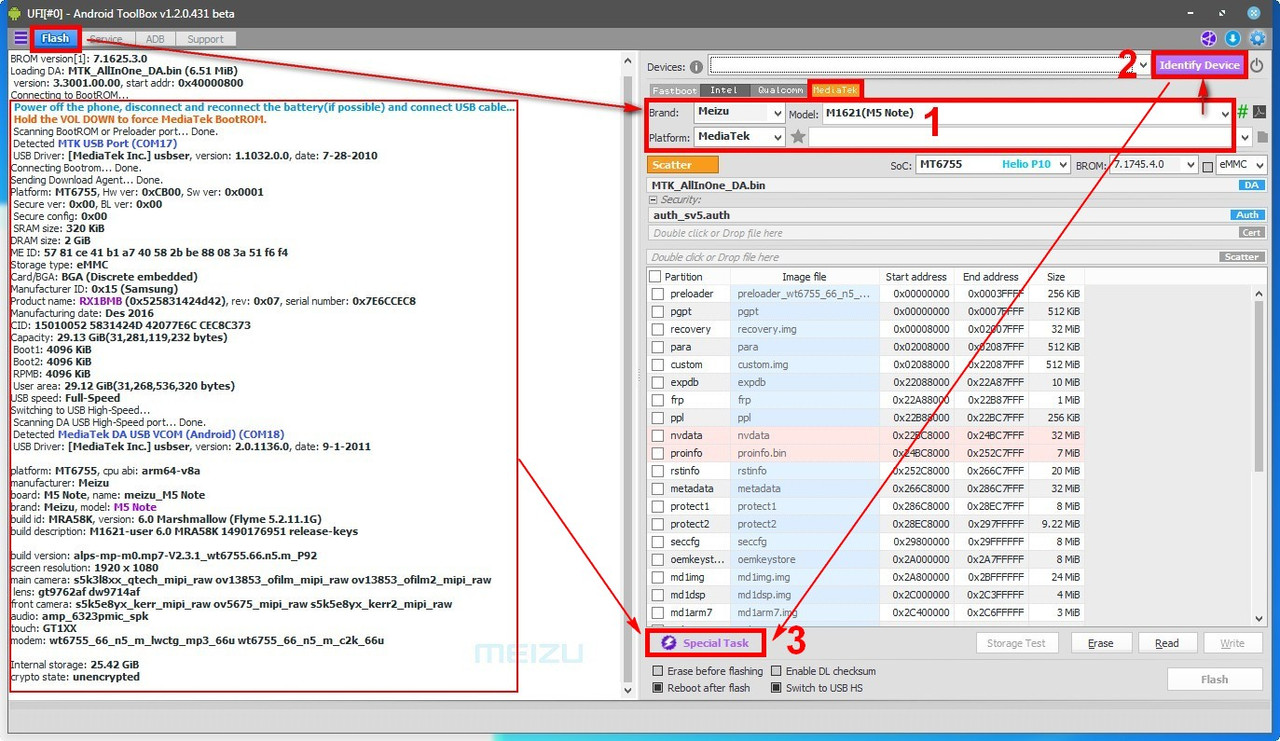
Task: Check the nvdata partition checkbox
Action: [658, 436]
